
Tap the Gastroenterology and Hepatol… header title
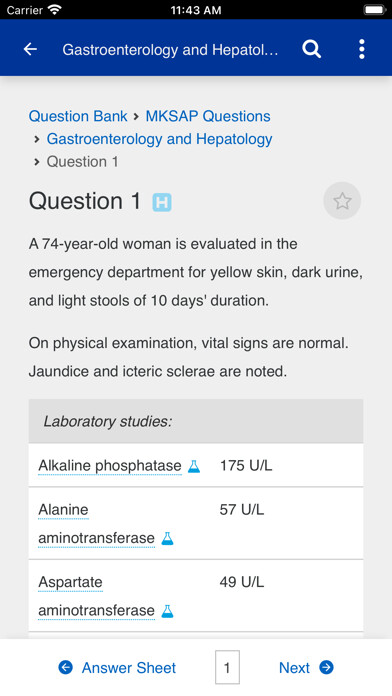[170, 50]
